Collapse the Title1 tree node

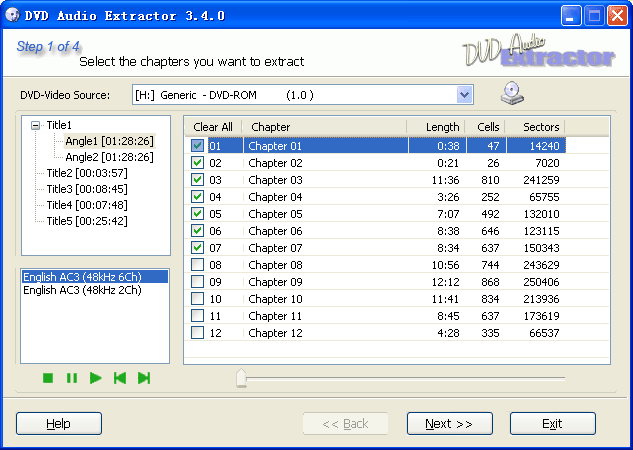click(x=36, y=126)
